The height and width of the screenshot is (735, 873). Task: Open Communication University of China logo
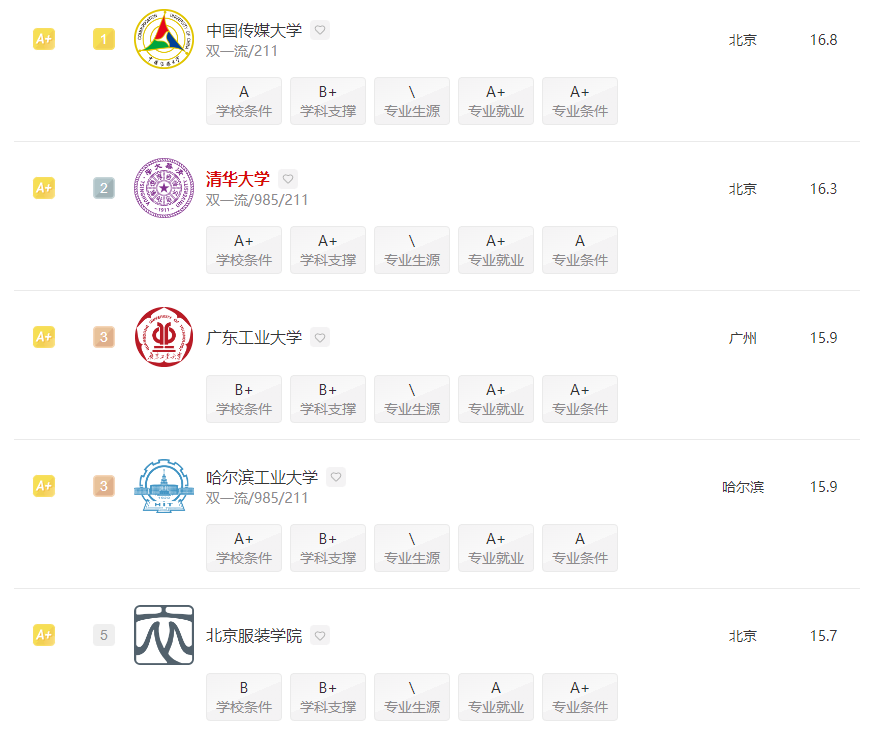(x=163, y=39)
